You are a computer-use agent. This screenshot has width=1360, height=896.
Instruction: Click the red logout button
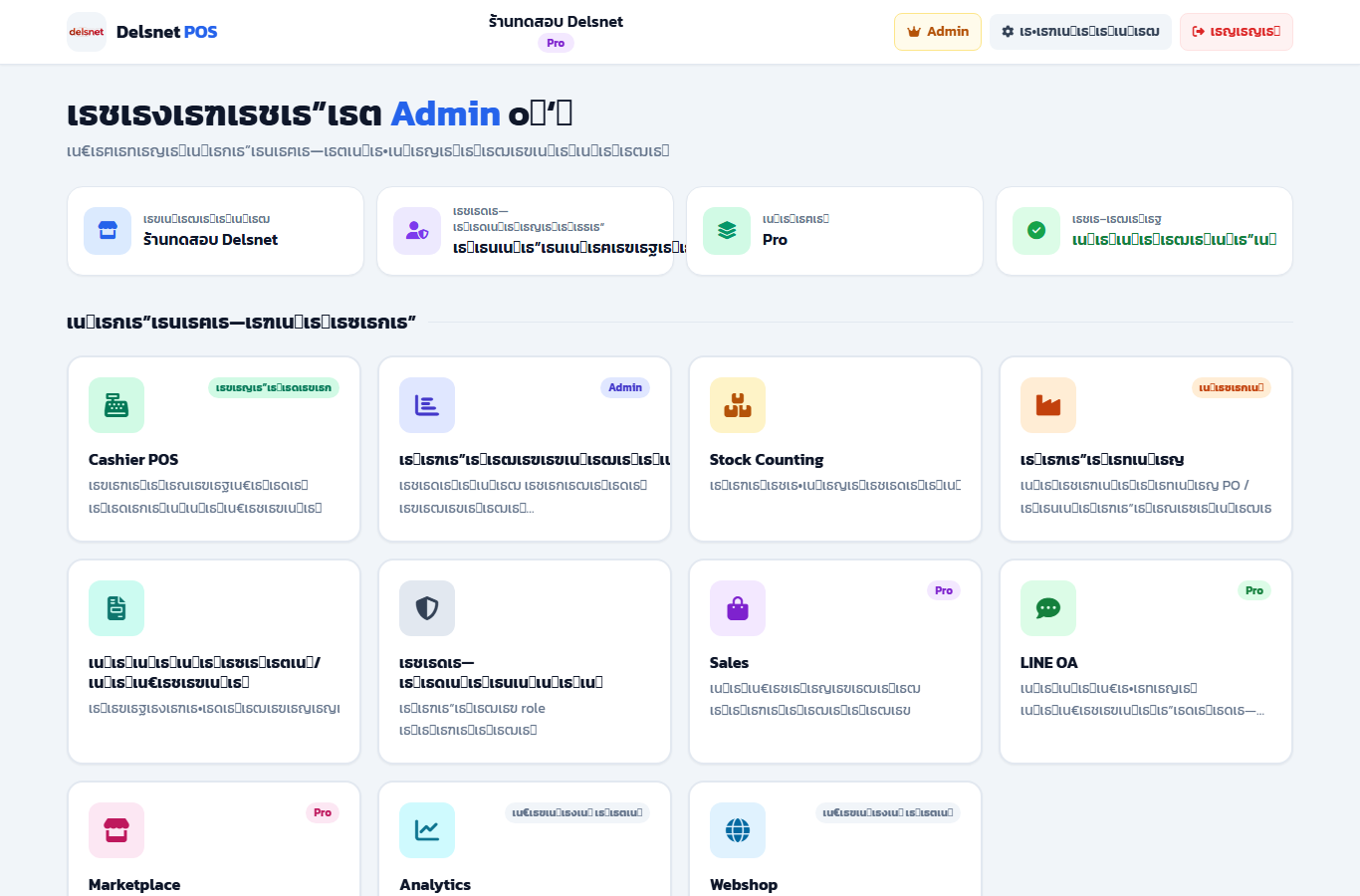point(1237,32)
